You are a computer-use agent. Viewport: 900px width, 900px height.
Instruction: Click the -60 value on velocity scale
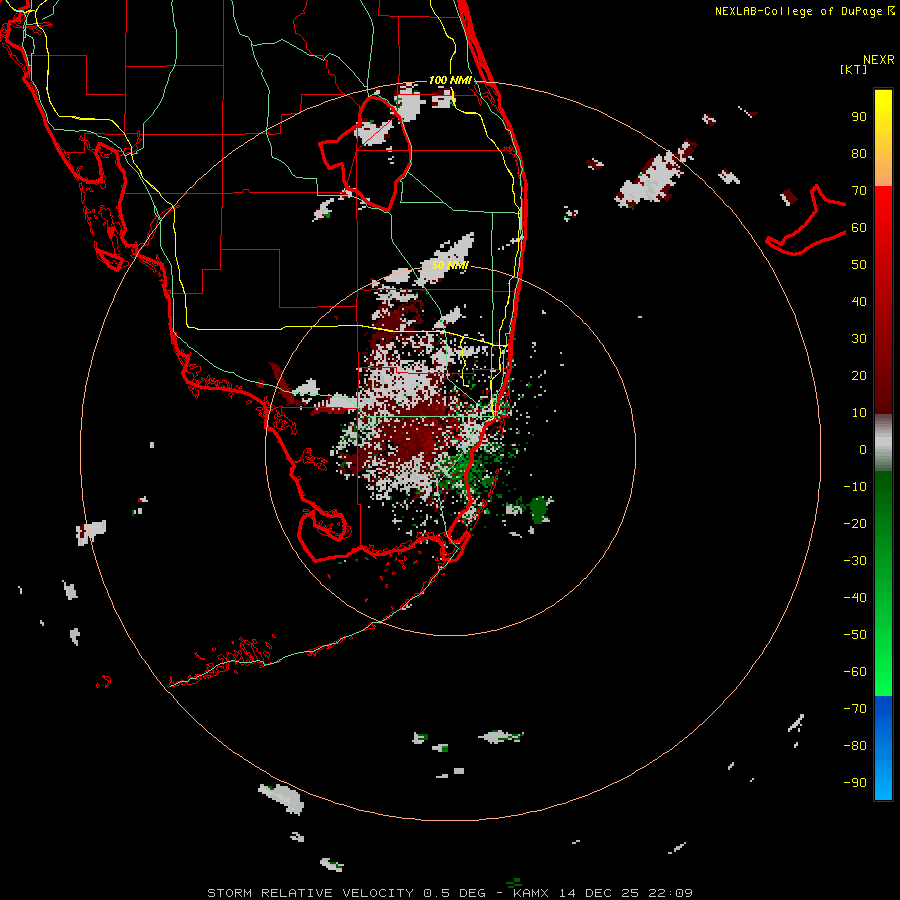point(855,672)
